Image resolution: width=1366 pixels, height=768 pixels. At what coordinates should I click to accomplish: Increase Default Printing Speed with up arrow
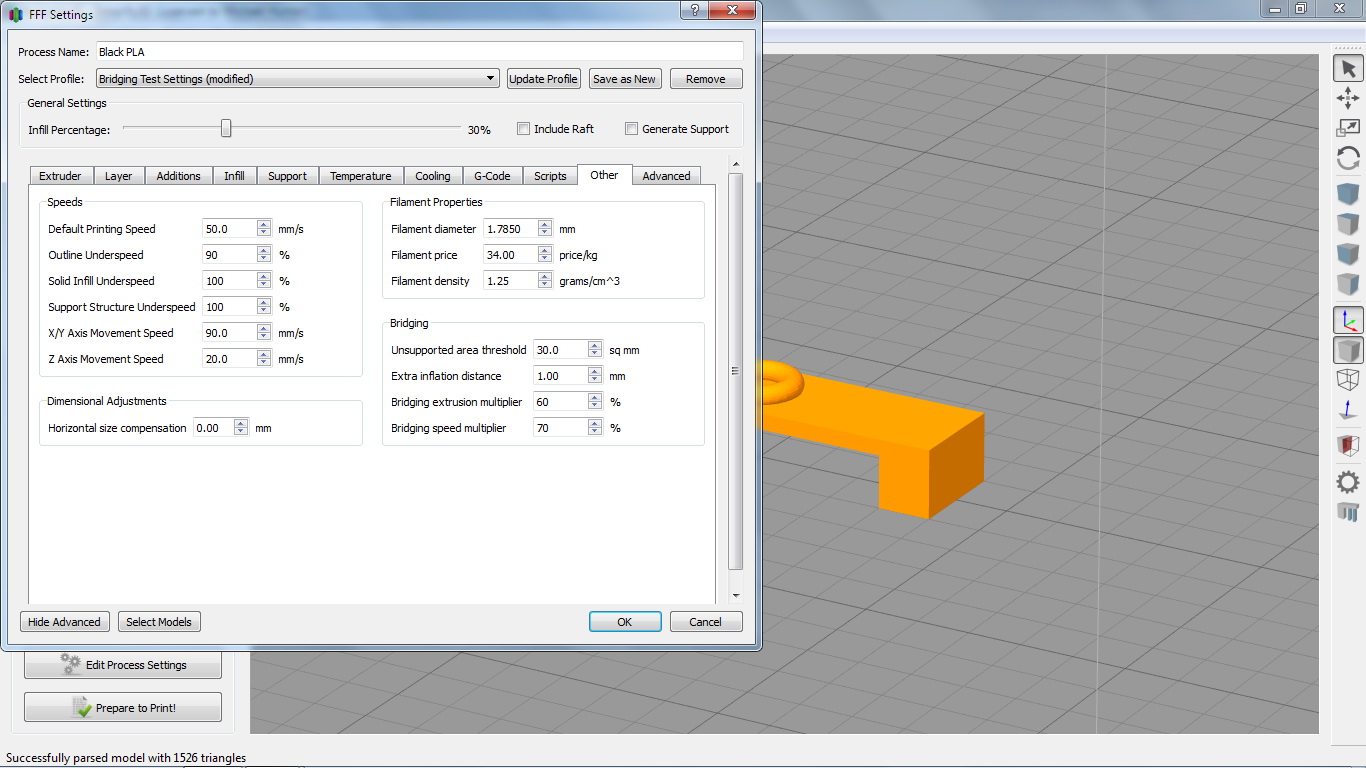click(x=264, y=225)
